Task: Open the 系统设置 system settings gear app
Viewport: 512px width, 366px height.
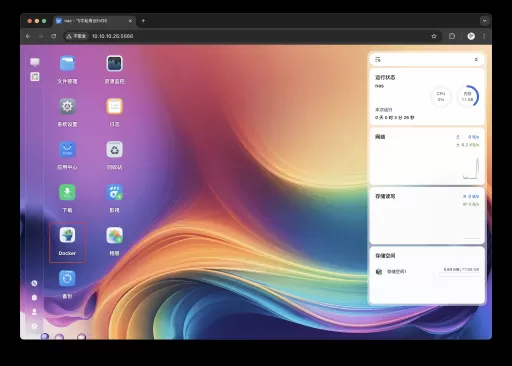Action: (x=67, y=106)
